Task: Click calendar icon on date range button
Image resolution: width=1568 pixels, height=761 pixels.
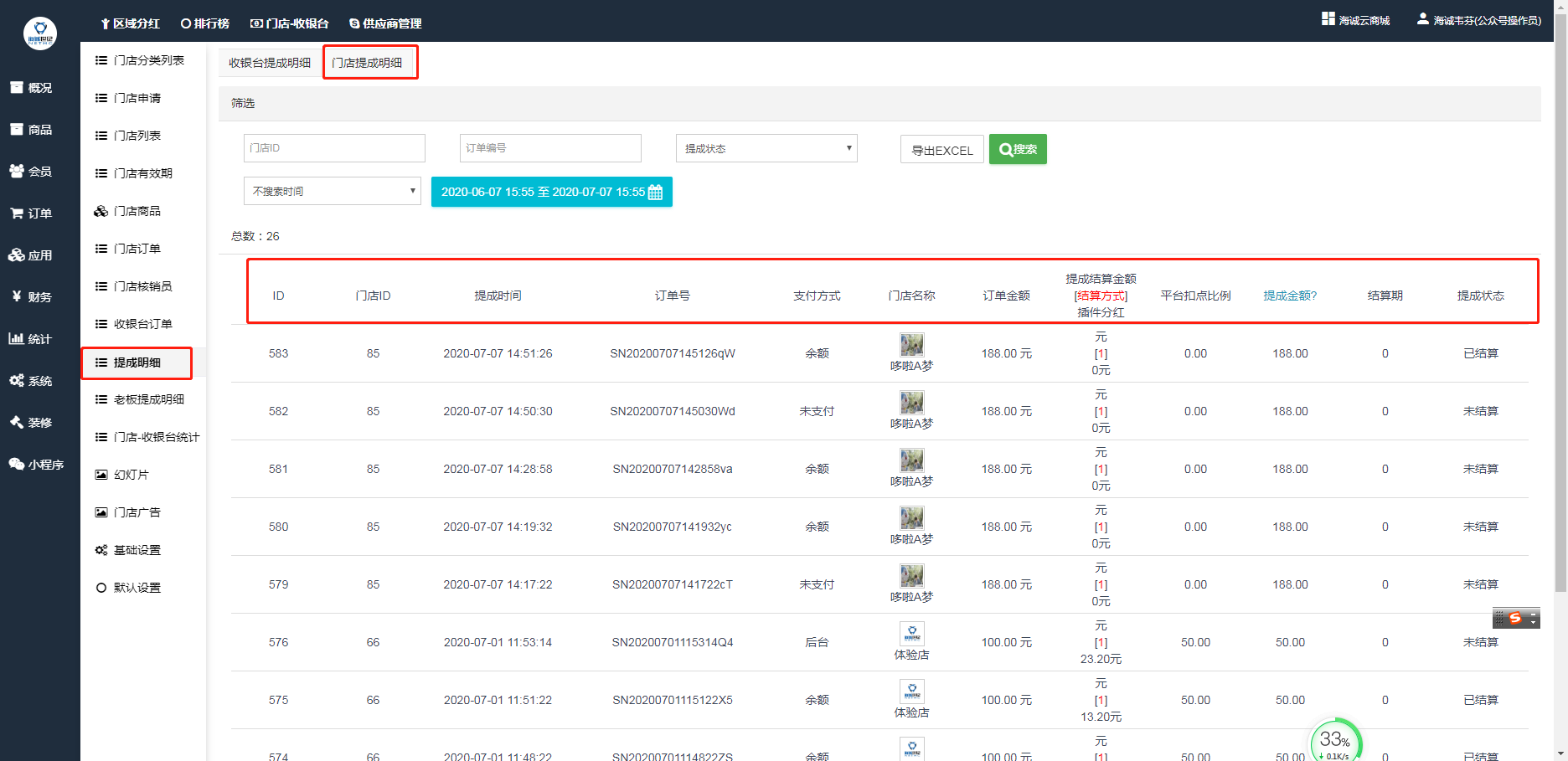Action: point(655,193)
